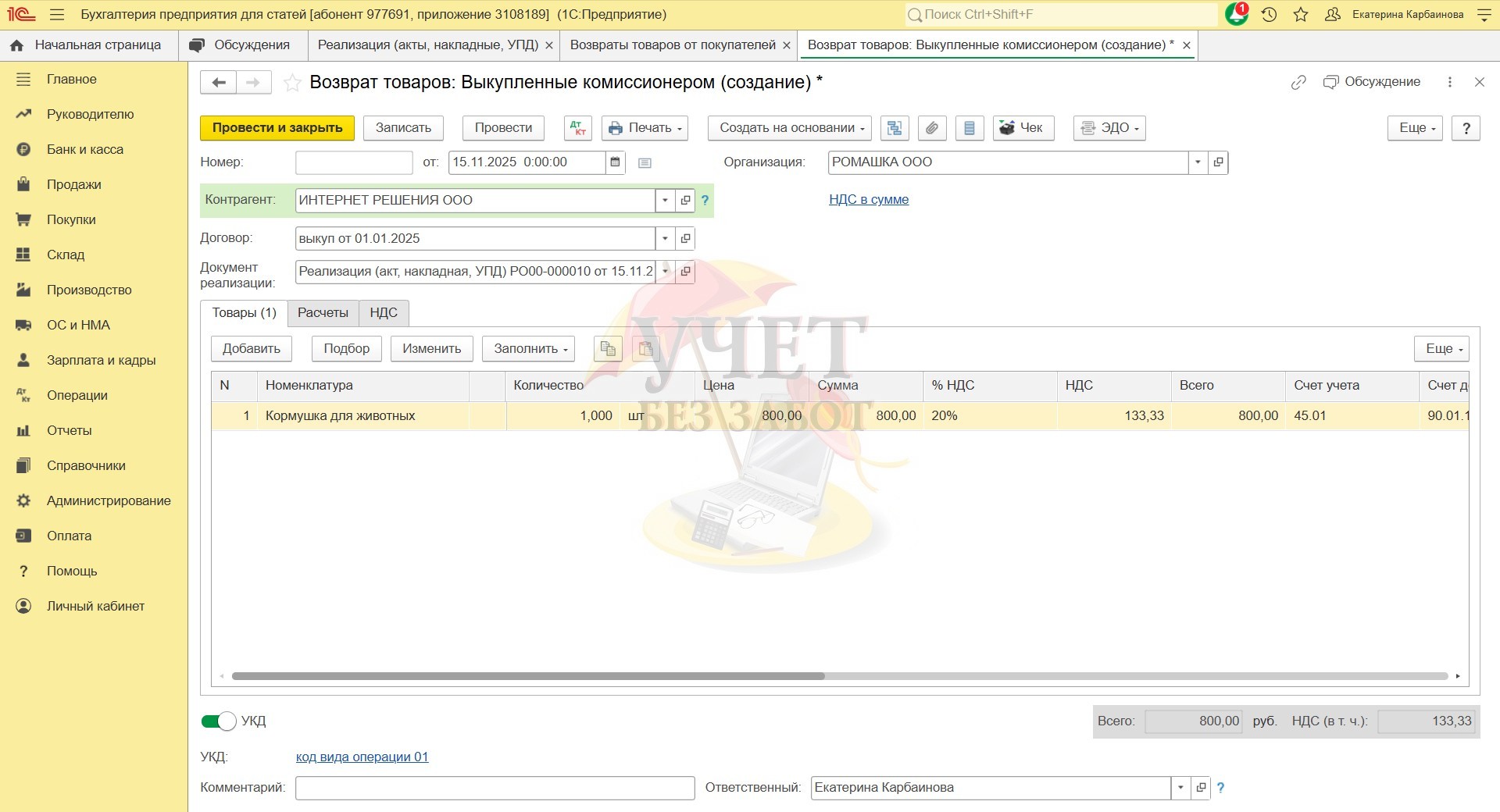Expand the Организация dropdown list

[1198, 162]
